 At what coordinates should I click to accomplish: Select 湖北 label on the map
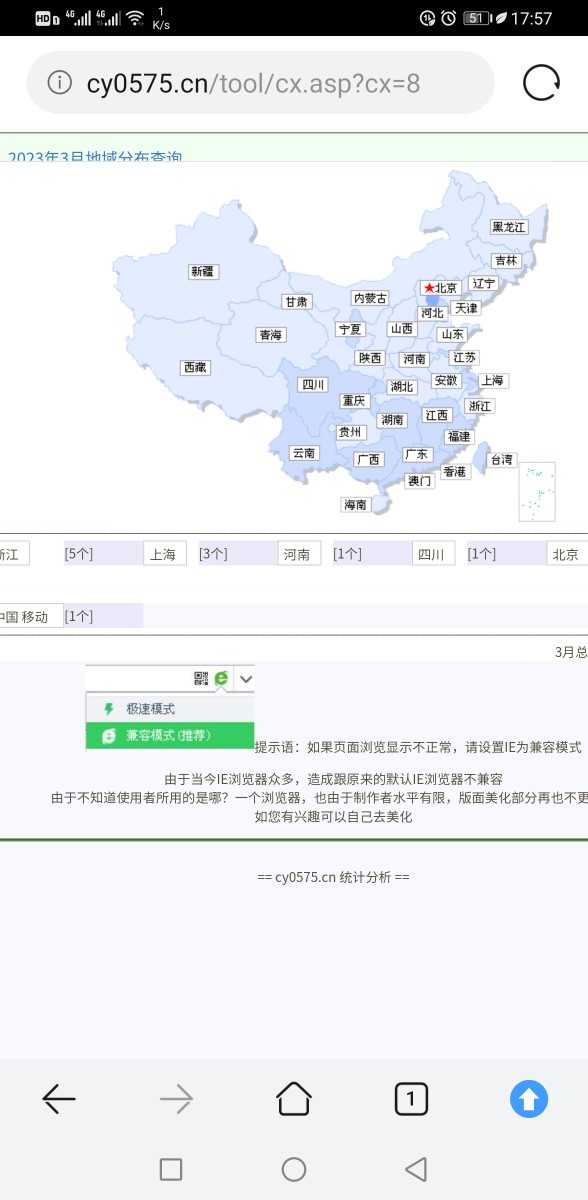[402, 387]
